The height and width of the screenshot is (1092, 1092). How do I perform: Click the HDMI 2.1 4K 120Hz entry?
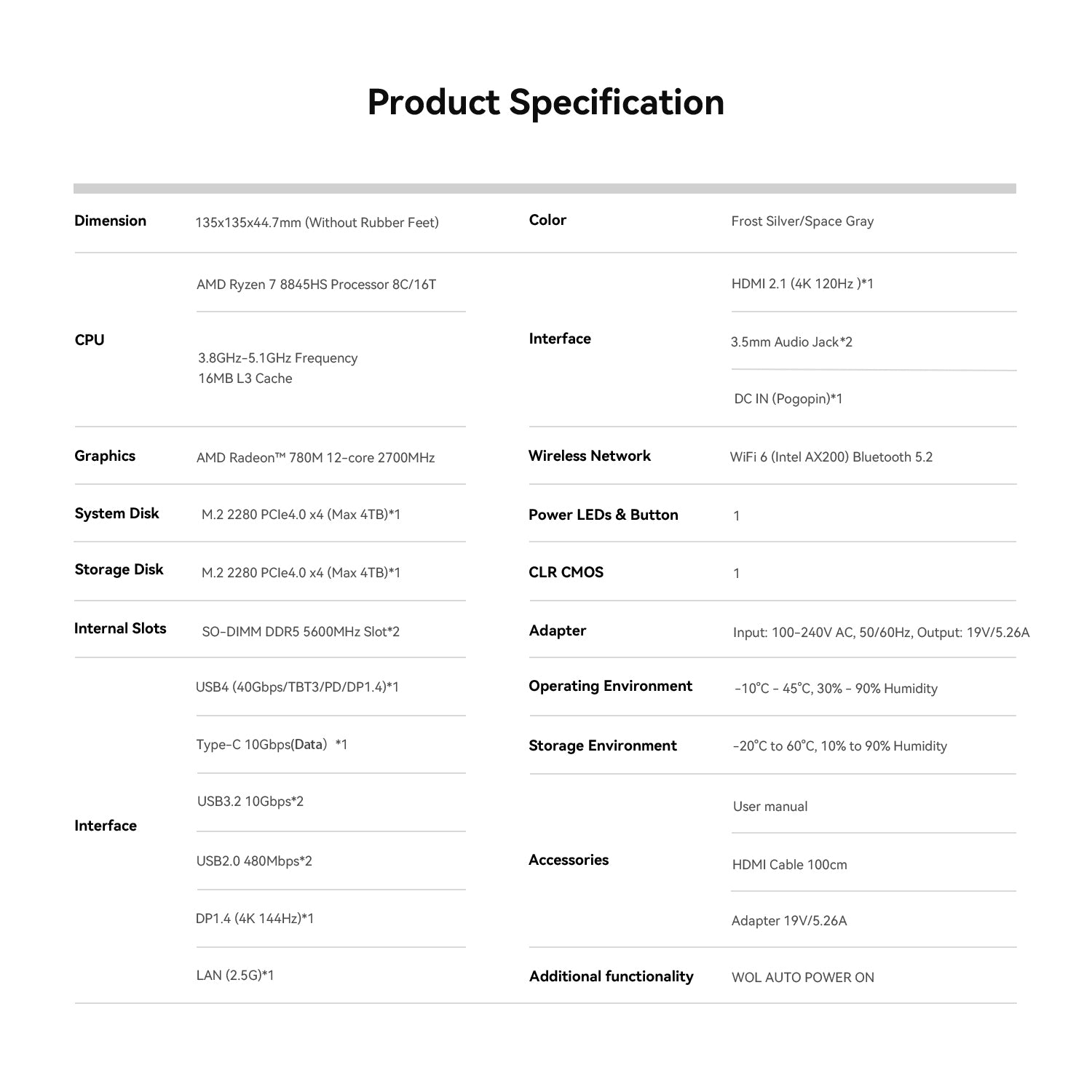(x=802, y=284)
